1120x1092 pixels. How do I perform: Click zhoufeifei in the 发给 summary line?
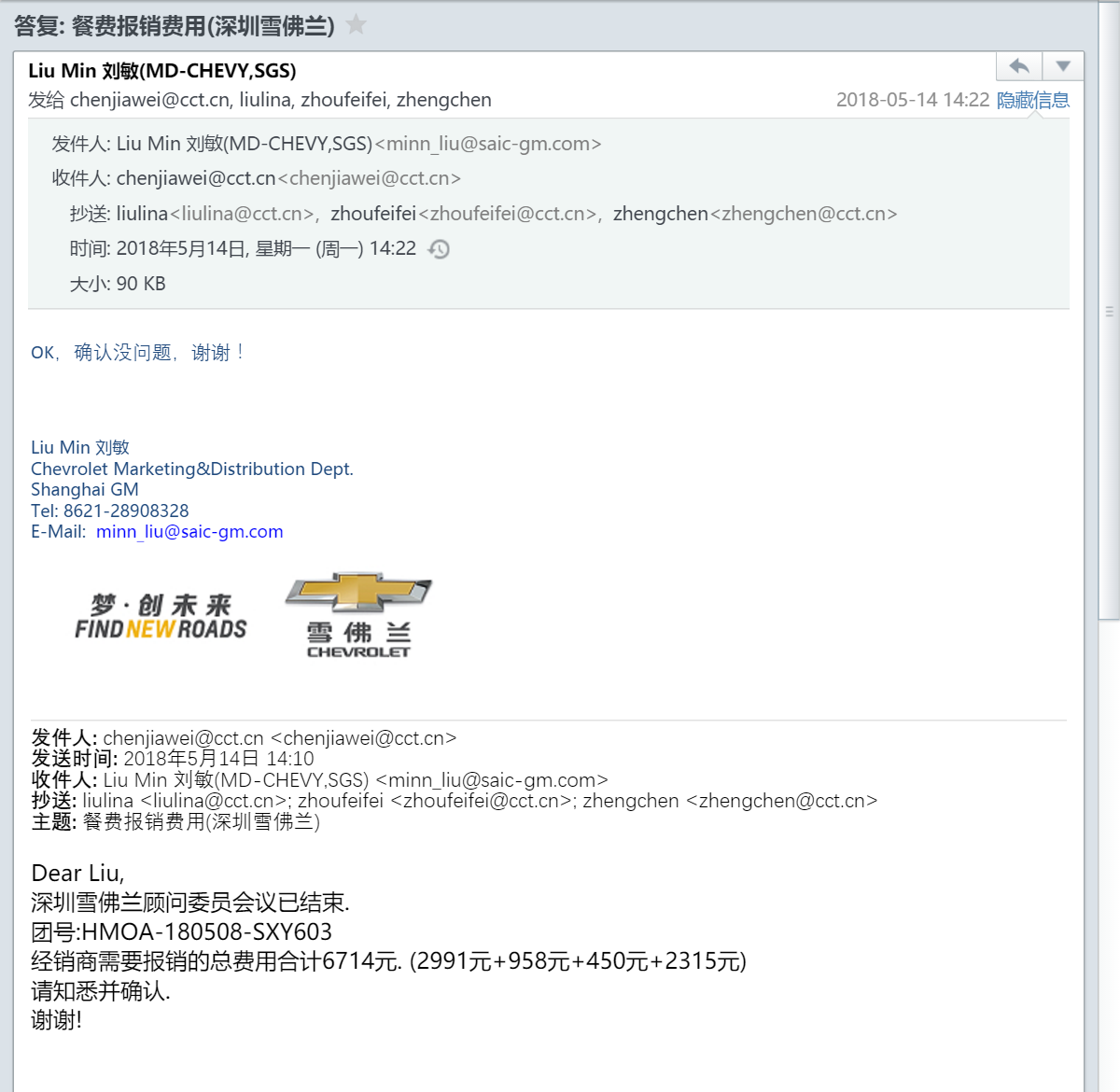343,100
